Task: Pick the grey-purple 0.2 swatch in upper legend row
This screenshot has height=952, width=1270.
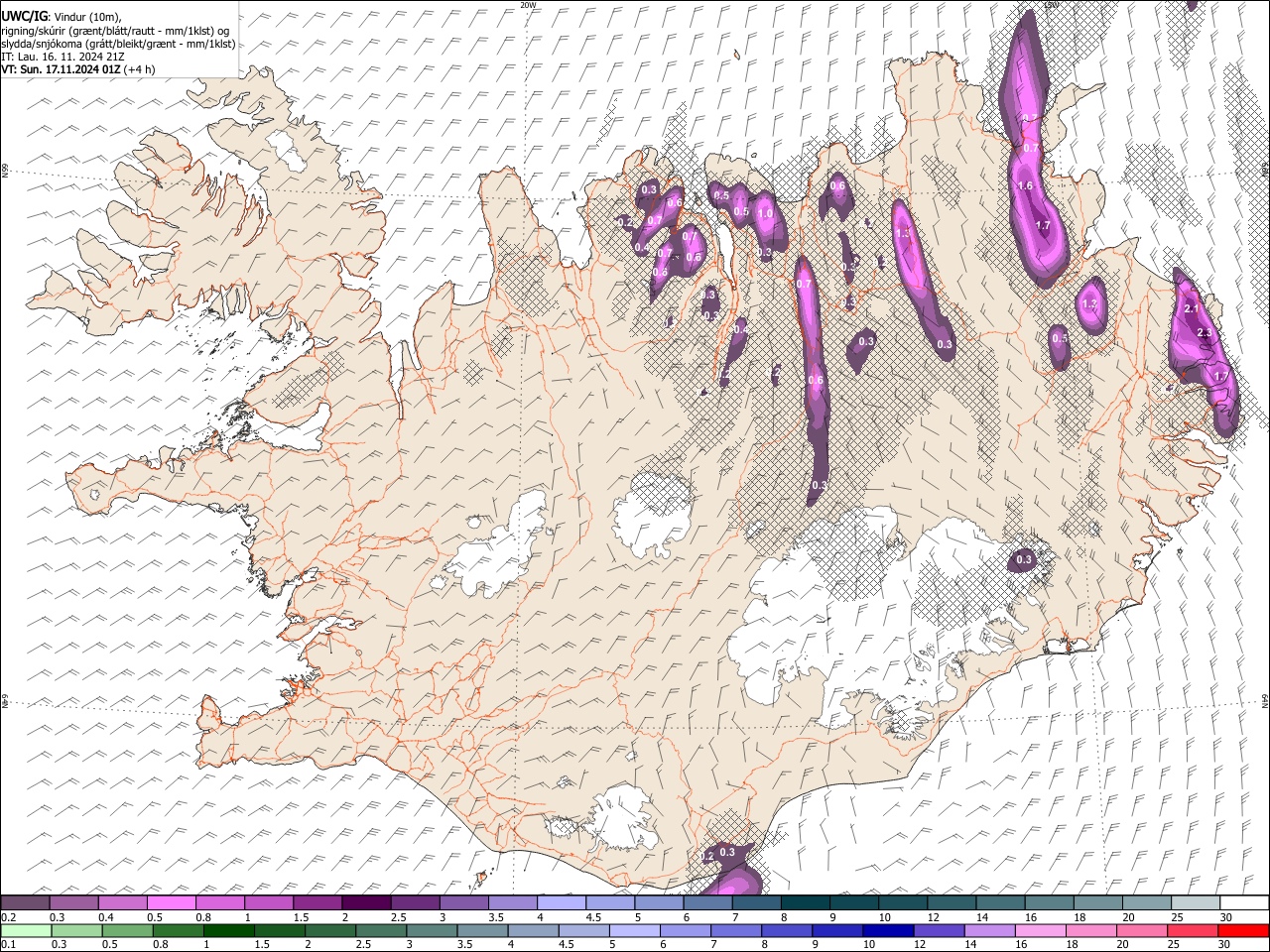Action: coord(25,902)
